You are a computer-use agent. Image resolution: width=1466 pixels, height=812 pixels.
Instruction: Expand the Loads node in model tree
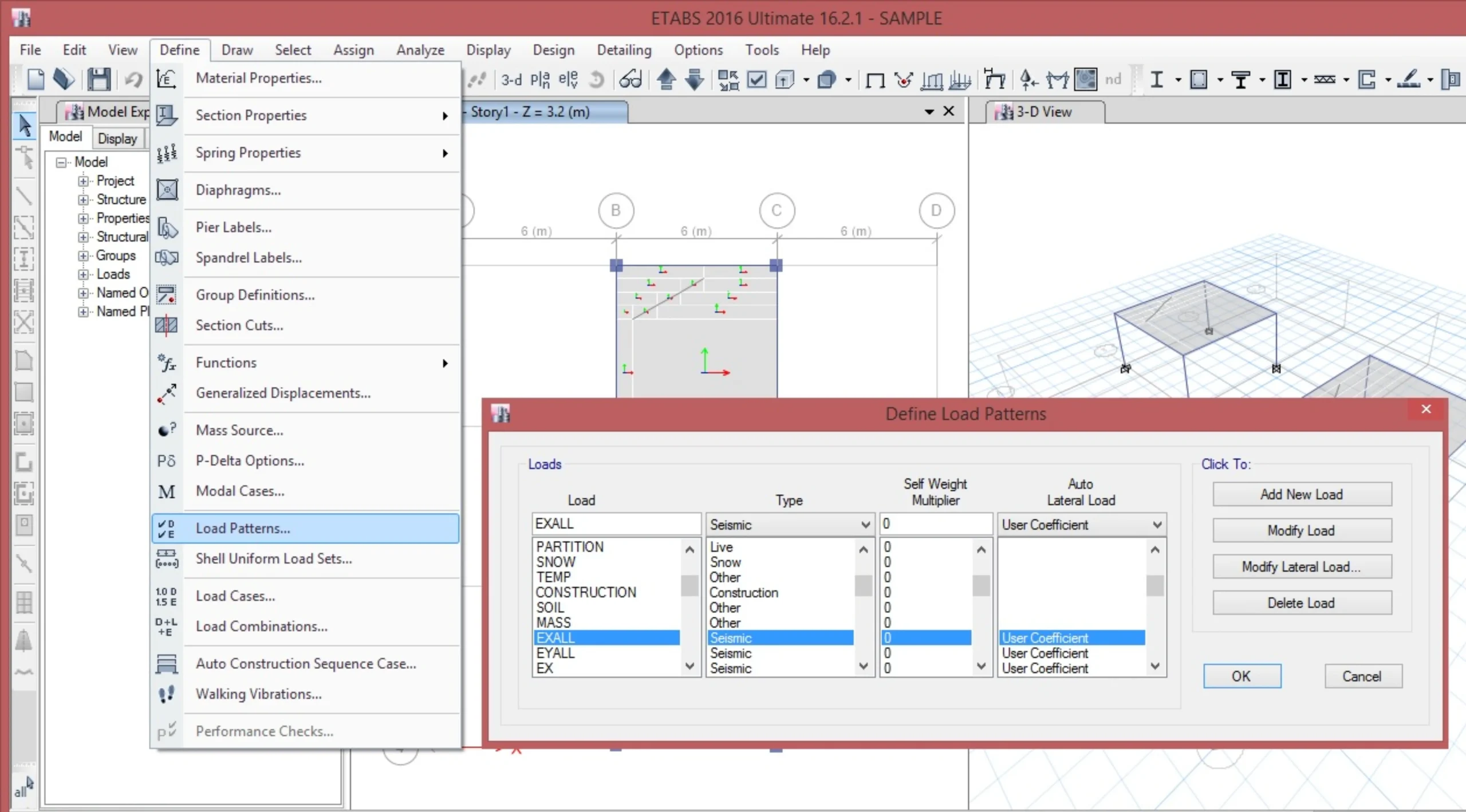coord(84,274)
